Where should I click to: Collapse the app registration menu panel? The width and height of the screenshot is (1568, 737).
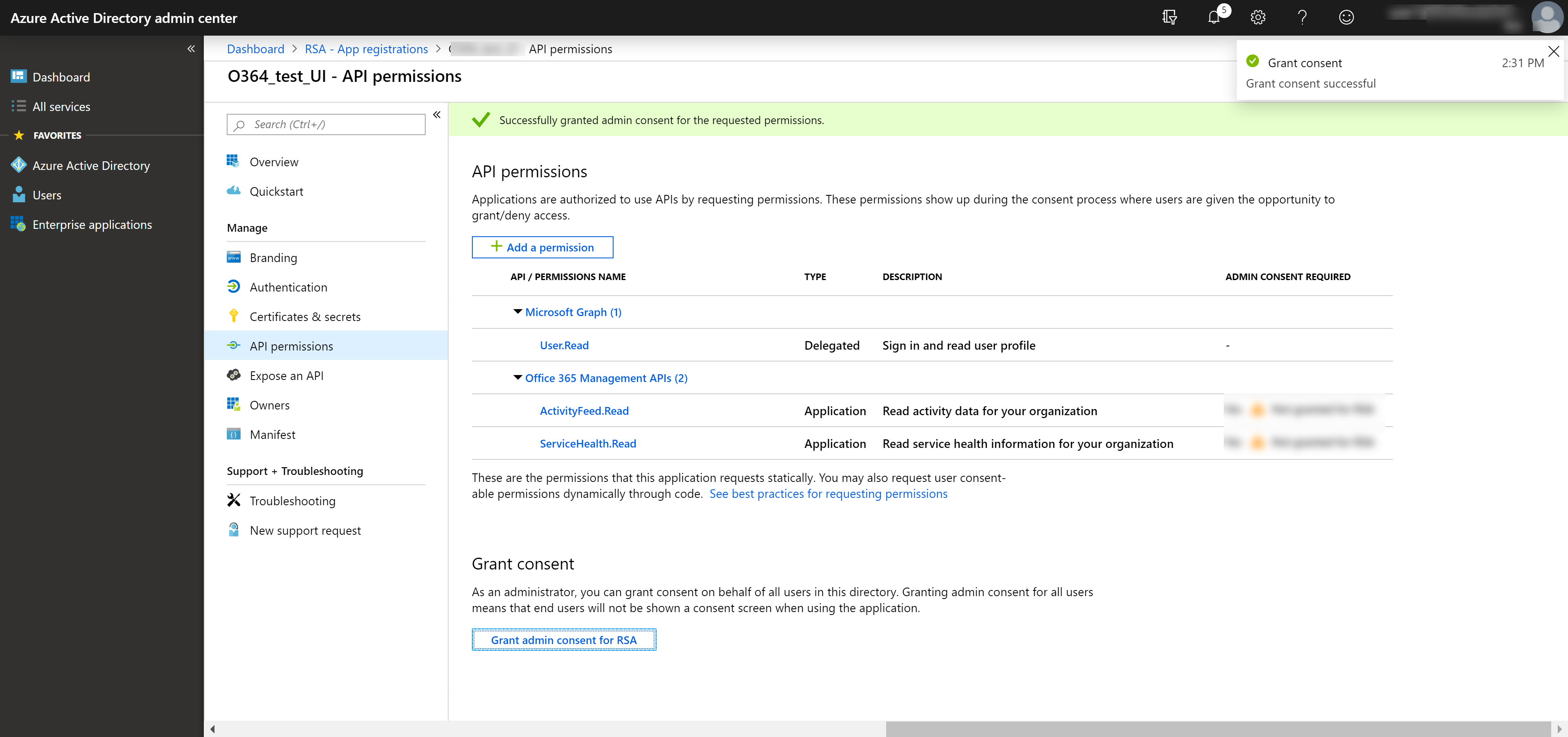(x=436, y=115)
